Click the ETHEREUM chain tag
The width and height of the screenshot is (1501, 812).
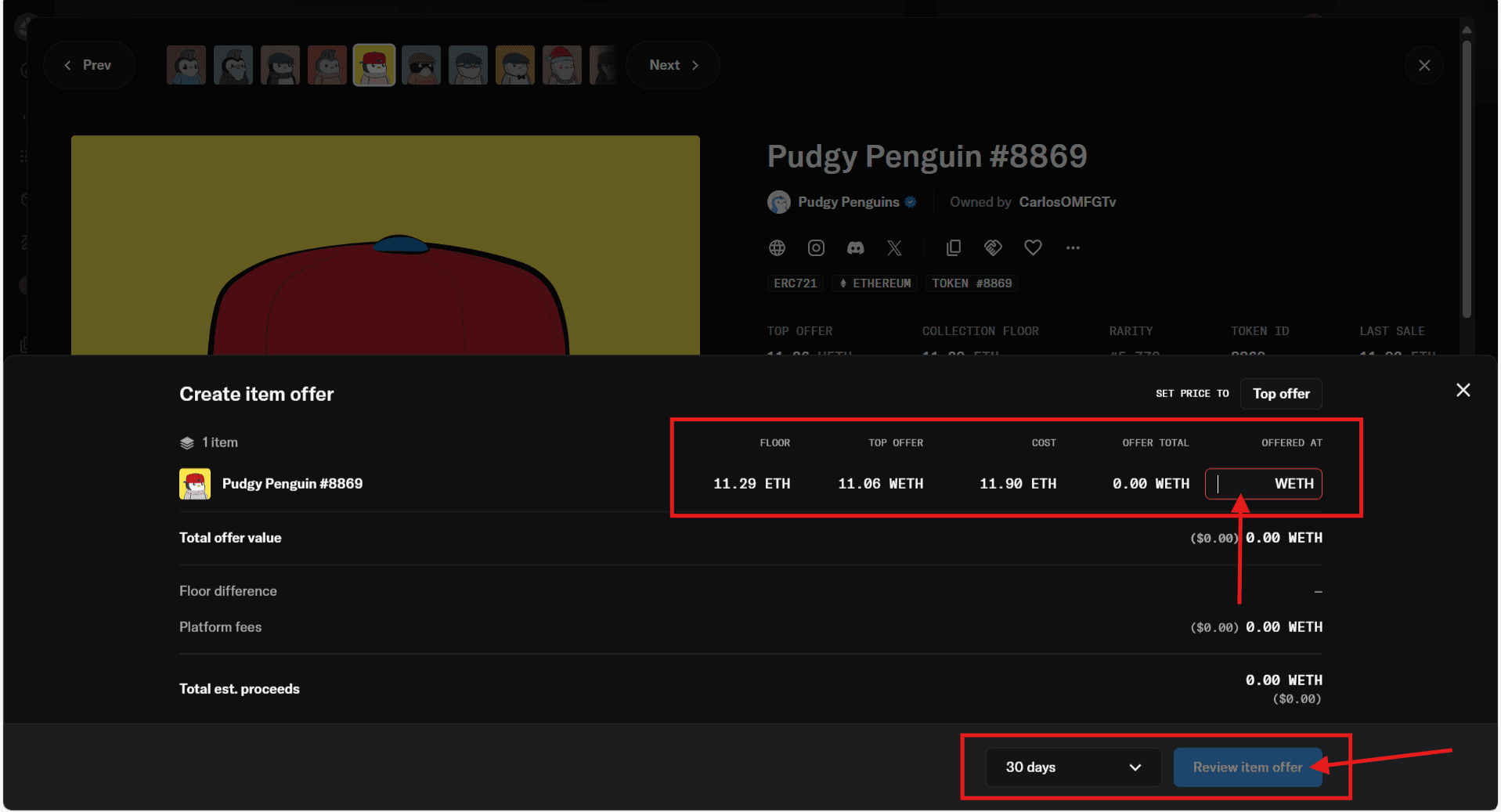[875, 283]
